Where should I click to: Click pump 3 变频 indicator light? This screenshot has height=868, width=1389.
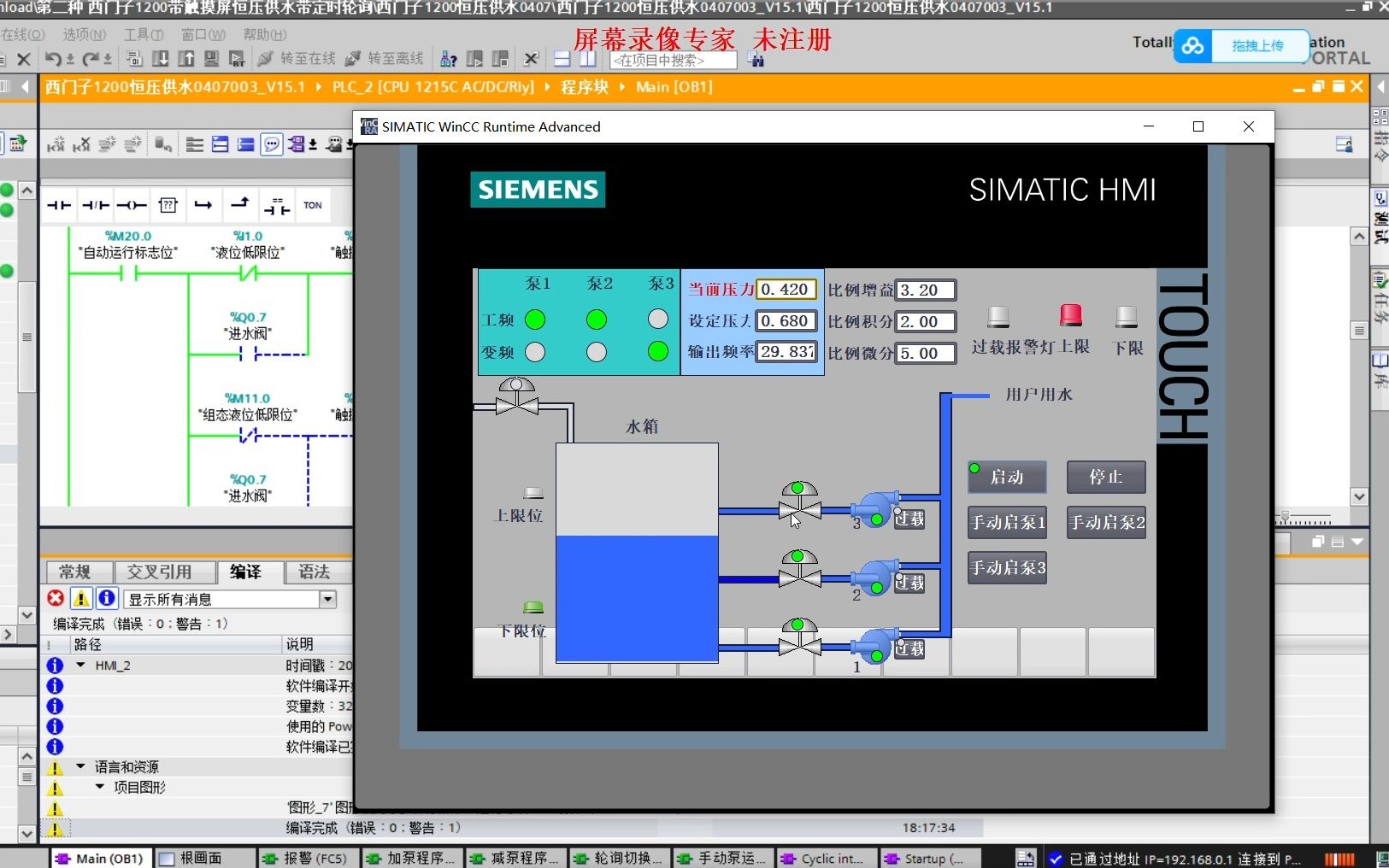[658, 351]
